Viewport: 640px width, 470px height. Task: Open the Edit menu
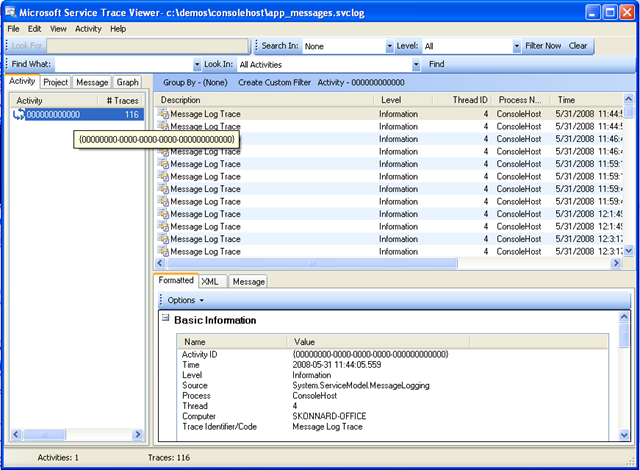click(34, 29)
